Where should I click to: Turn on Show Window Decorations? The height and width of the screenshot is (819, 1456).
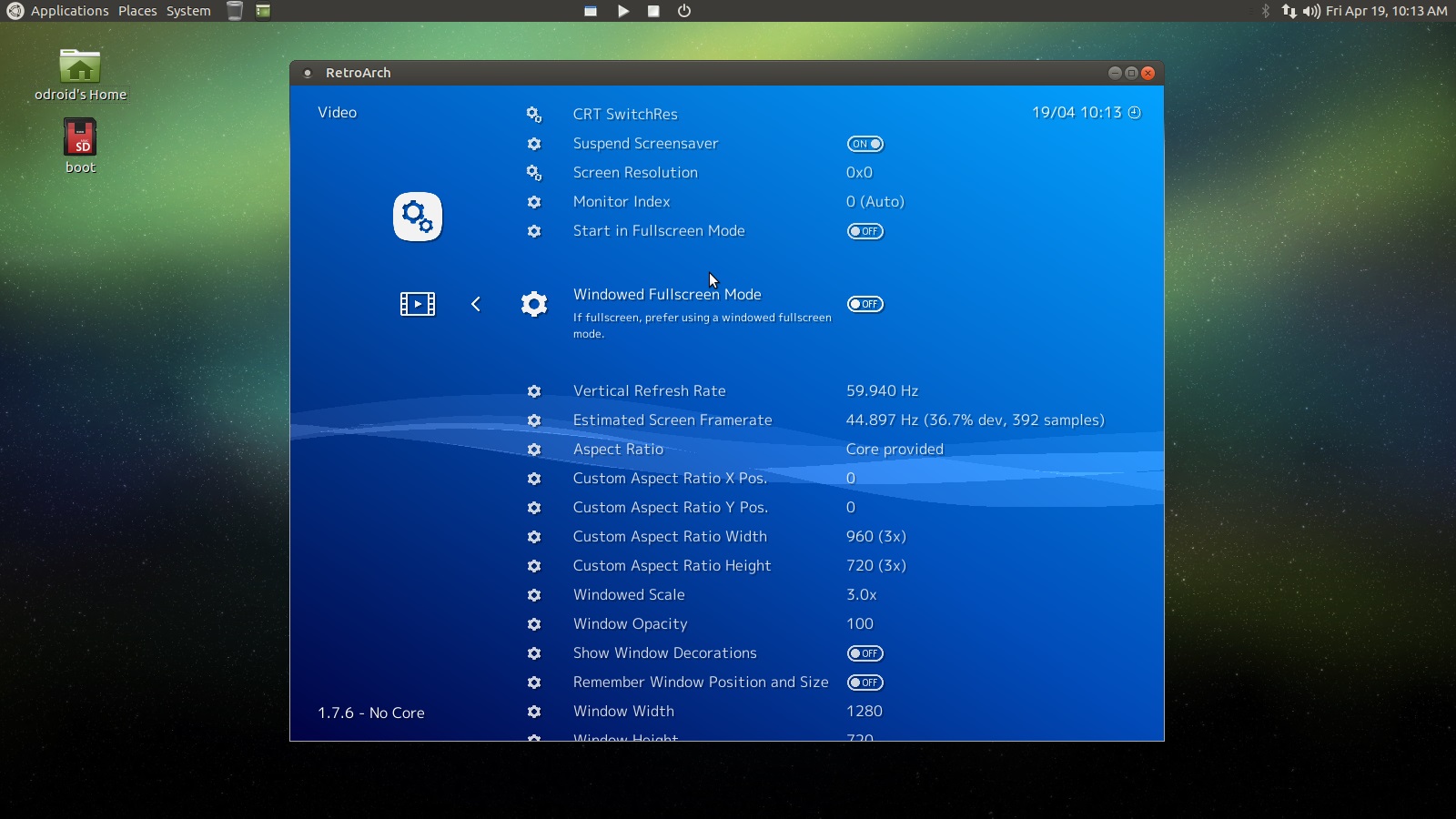(865, 652)
